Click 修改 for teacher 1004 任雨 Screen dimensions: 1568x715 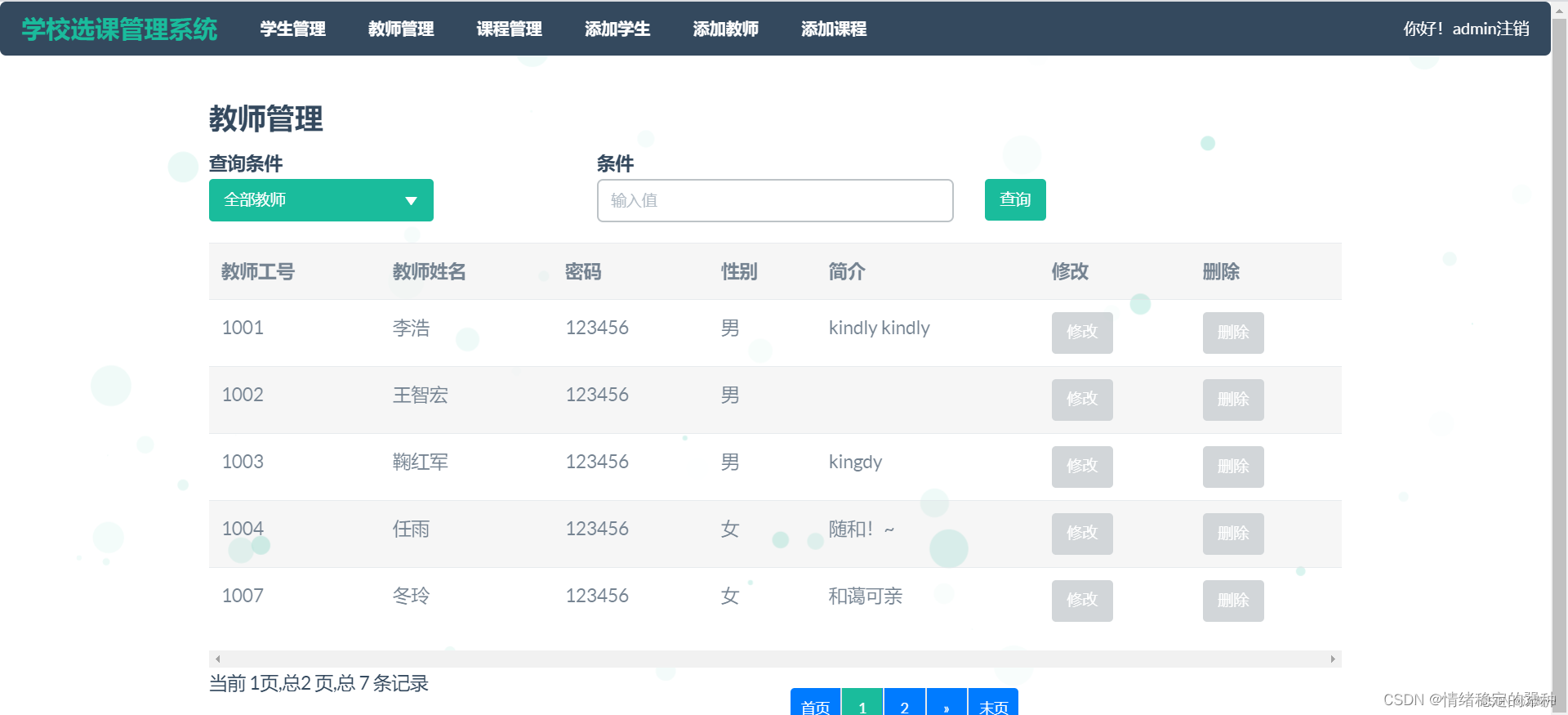click(x=1082, y=534)
